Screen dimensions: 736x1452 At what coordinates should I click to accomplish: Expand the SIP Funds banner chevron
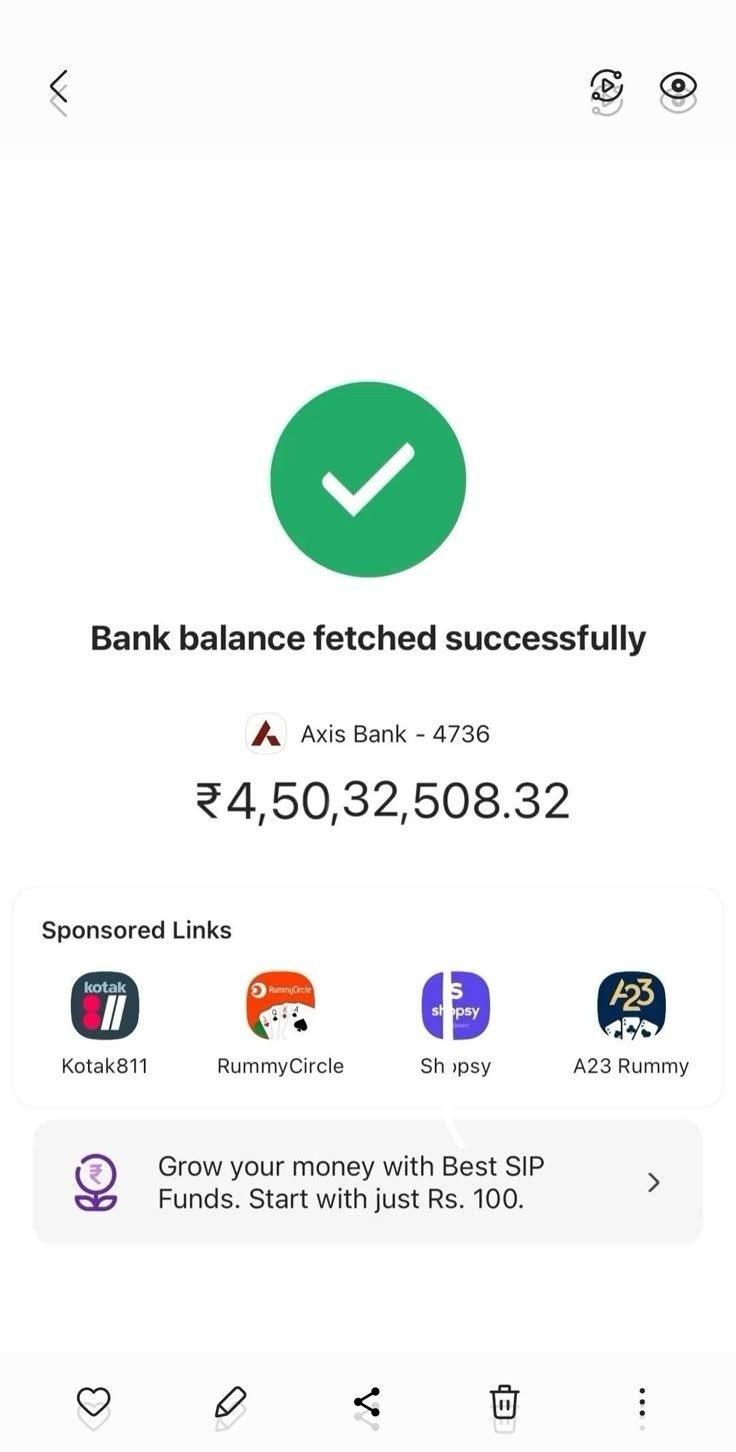pyautogui.click(x=653, y=1183)
